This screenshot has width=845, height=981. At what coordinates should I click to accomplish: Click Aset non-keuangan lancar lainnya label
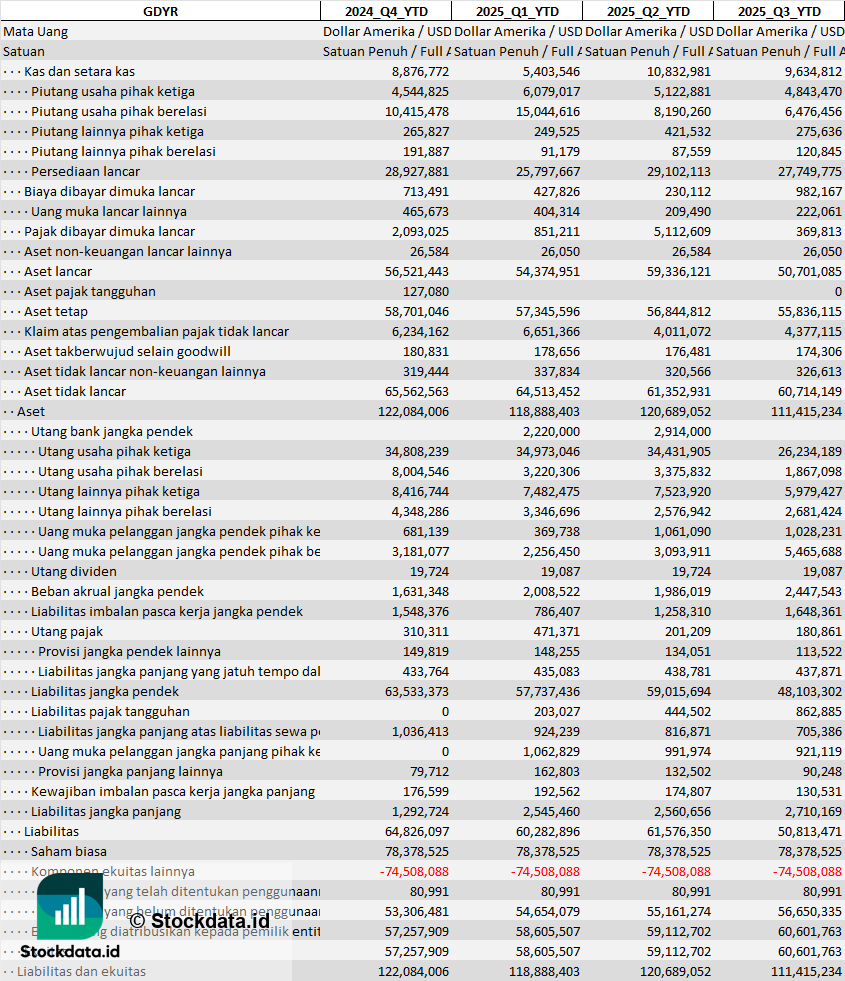[128, 252]
